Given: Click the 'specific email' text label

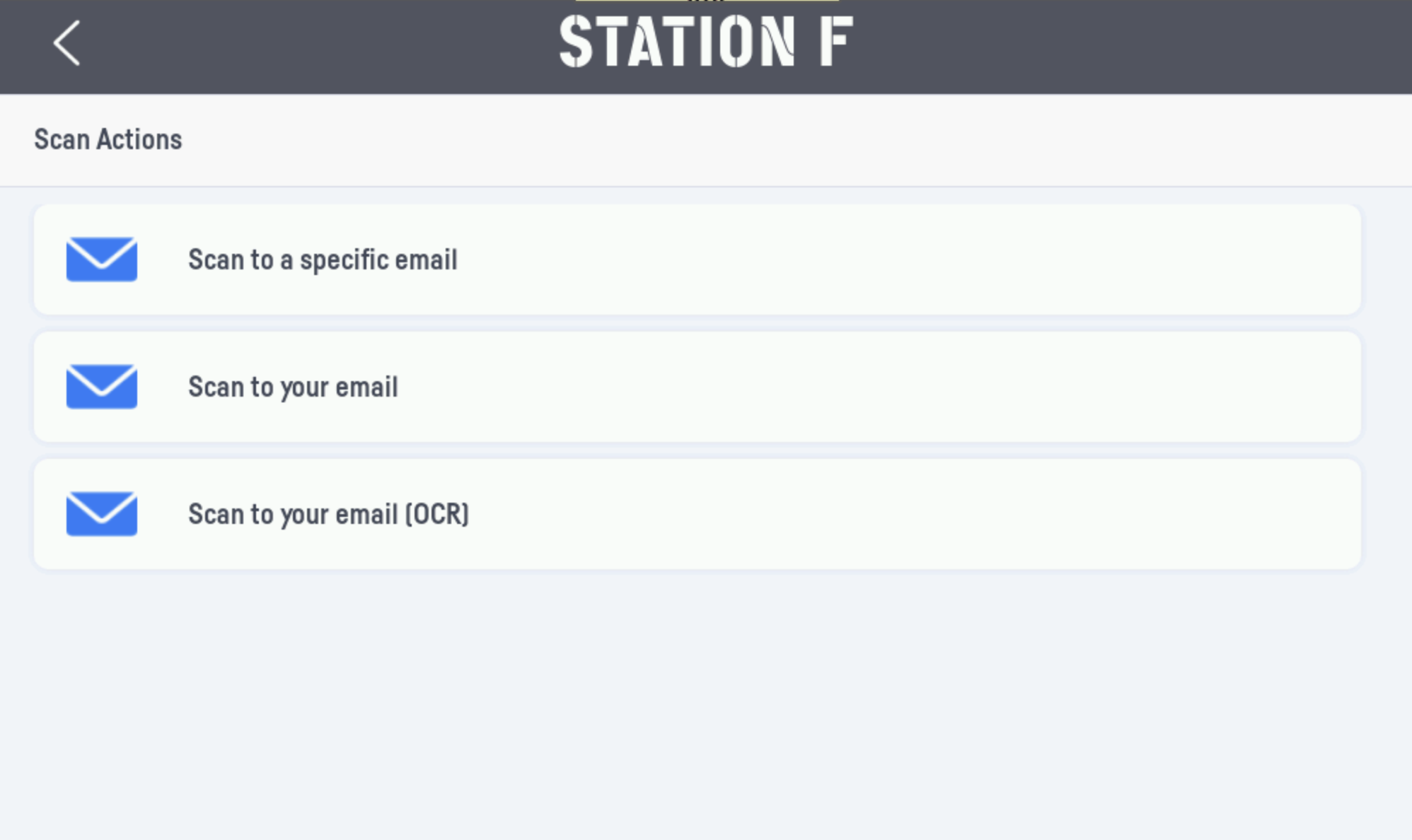Looking at the screenshot, I should pos(378,260).
